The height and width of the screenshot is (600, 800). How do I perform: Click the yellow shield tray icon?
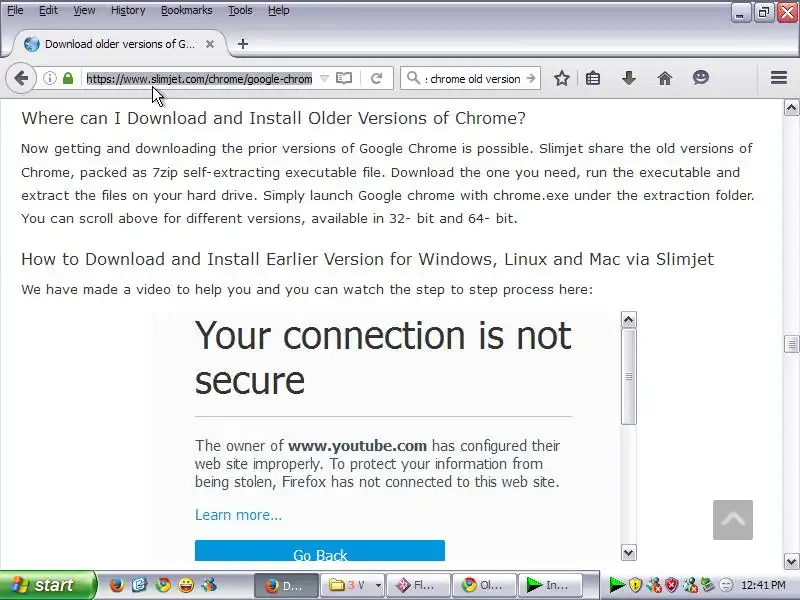point(635,585)
